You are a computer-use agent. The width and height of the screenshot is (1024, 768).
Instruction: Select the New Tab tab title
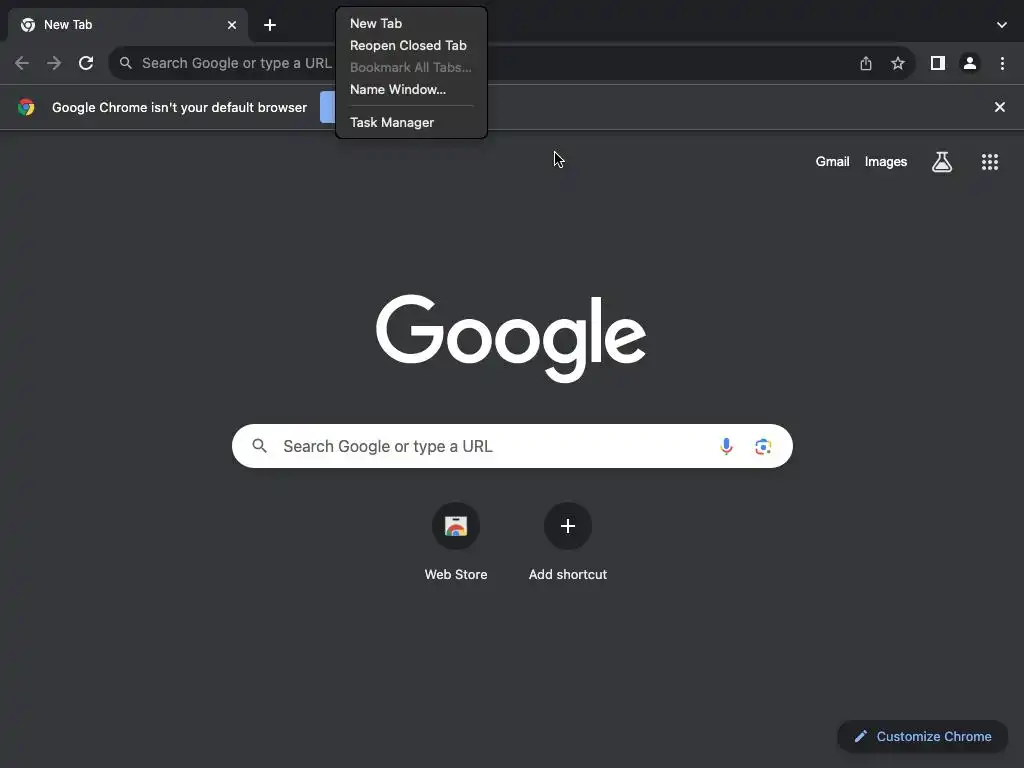click(68, 25)
